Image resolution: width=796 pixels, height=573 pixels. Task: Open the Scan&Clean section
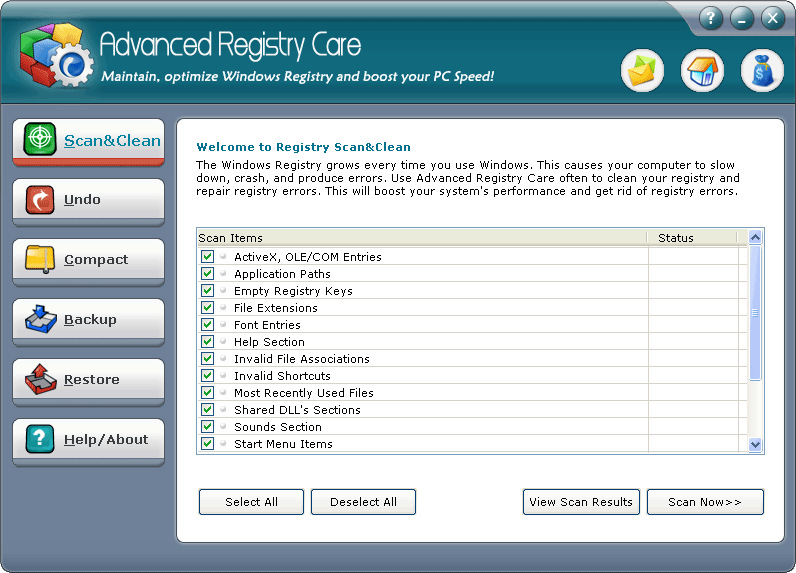click(88, 142)
